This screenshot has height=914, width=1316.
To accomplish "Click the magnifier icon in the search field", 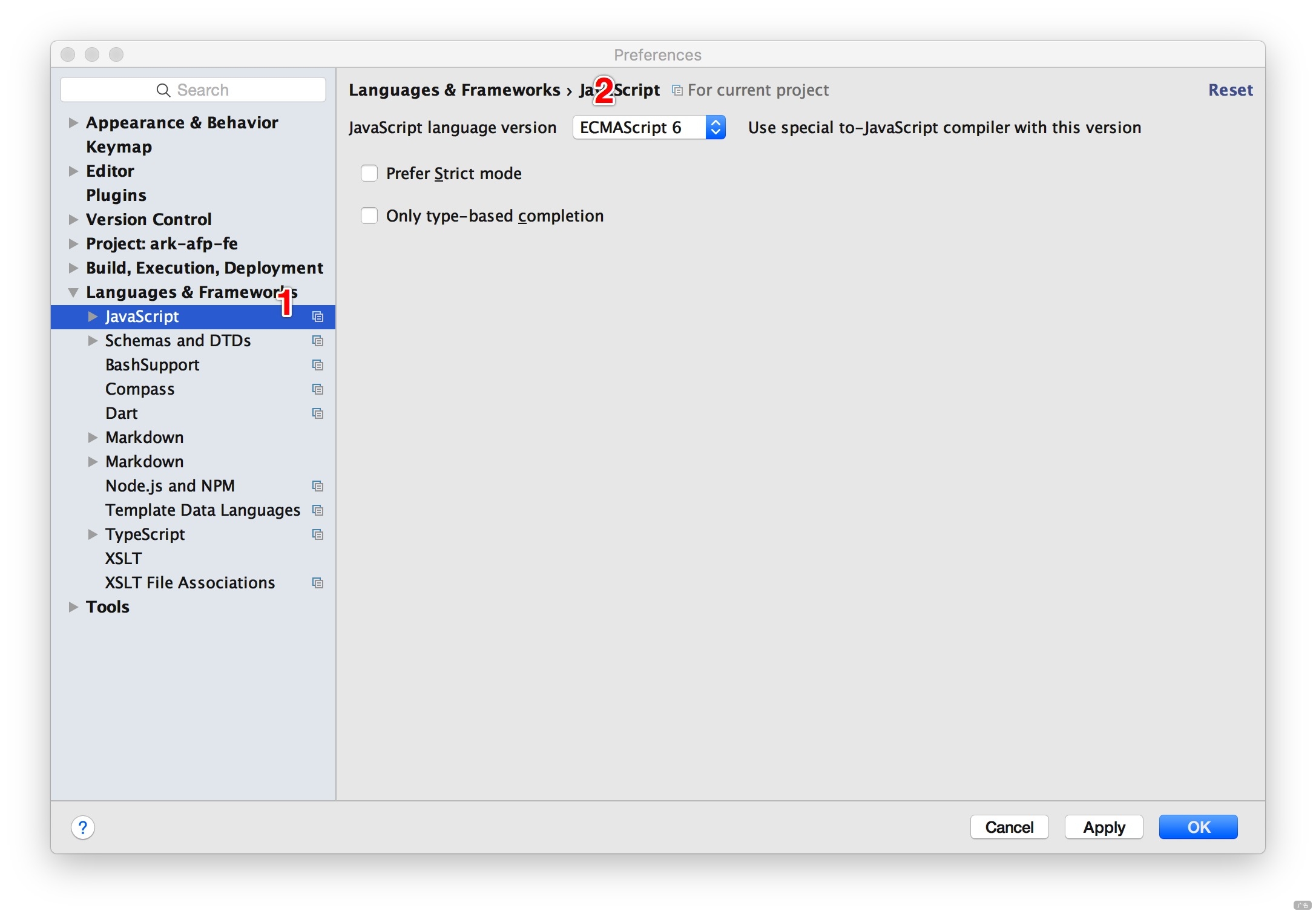I will coord(163,90).
